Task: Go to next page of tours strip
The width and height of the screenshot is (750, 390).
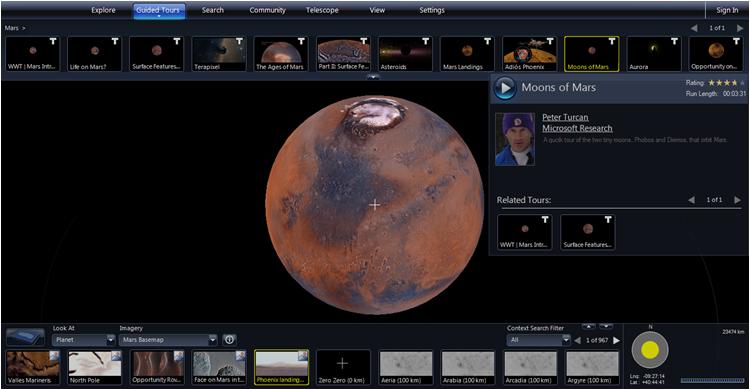Action: [739, 28]
